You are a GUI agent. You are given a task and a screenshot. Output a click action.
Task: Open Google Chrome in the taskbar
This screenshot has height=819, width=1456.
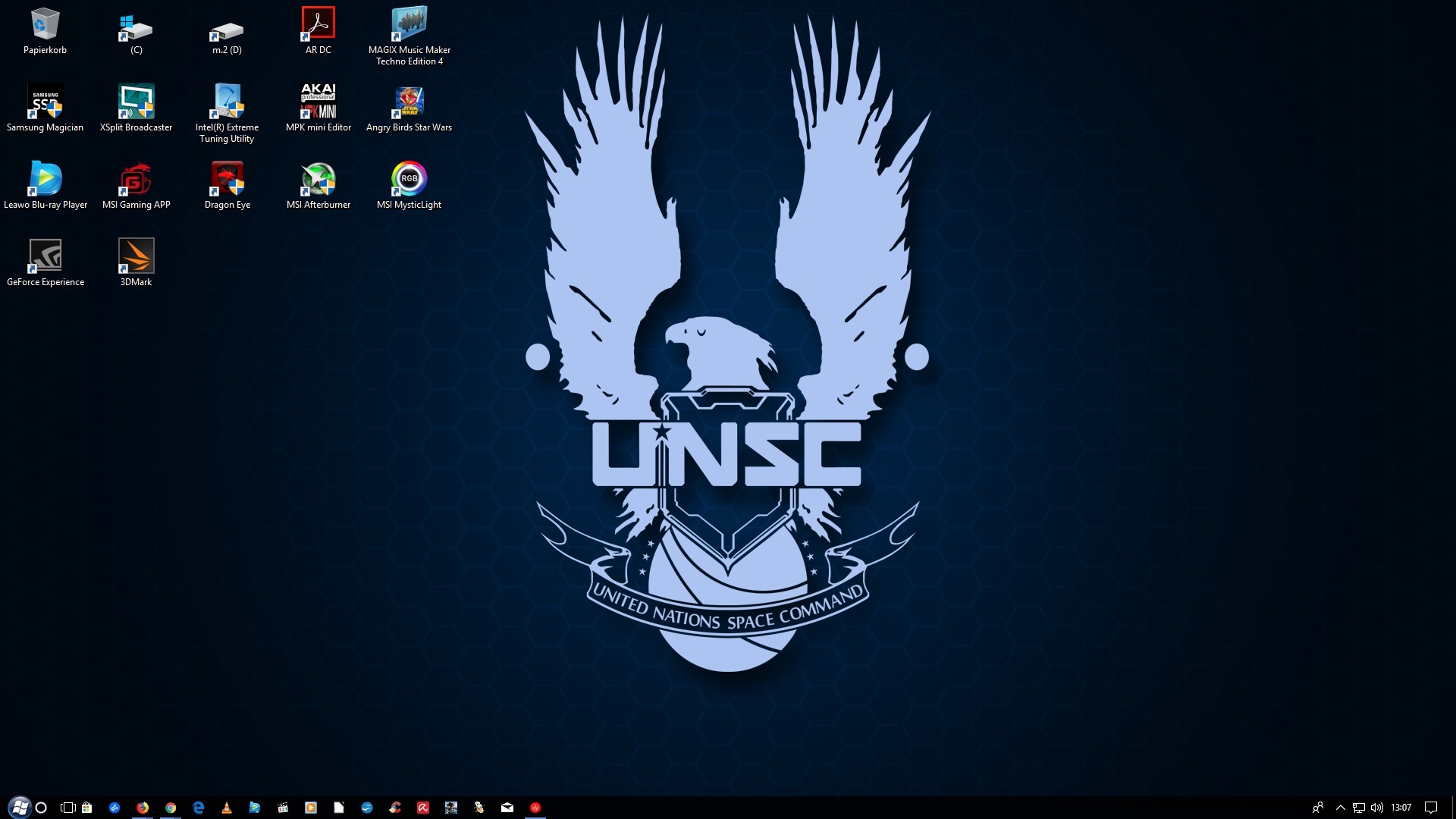(171, 808)
